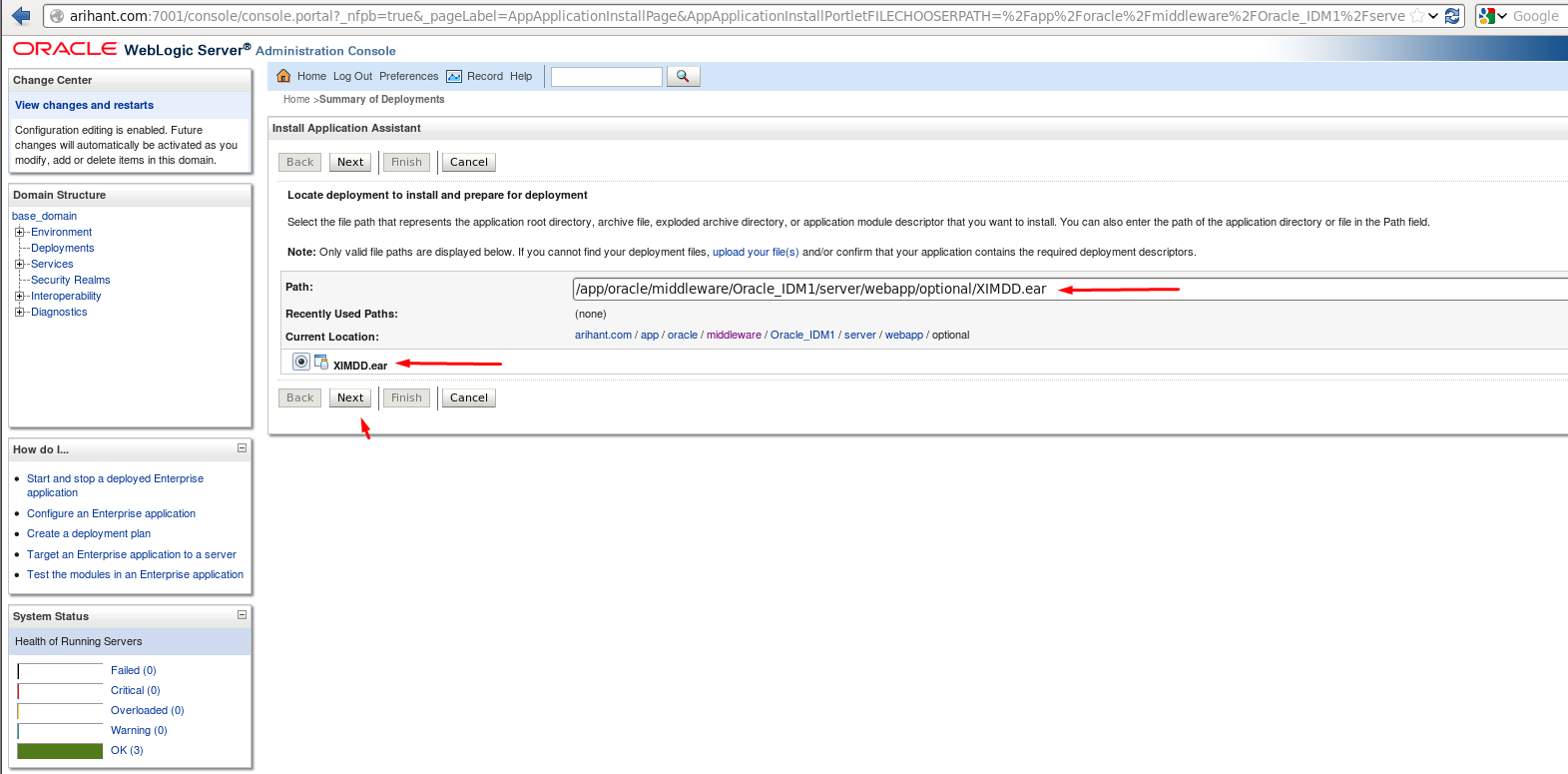Open the URL history dropdown arrow
Viewport: 1568px width, 774px height.
(x=1433, y=16)
